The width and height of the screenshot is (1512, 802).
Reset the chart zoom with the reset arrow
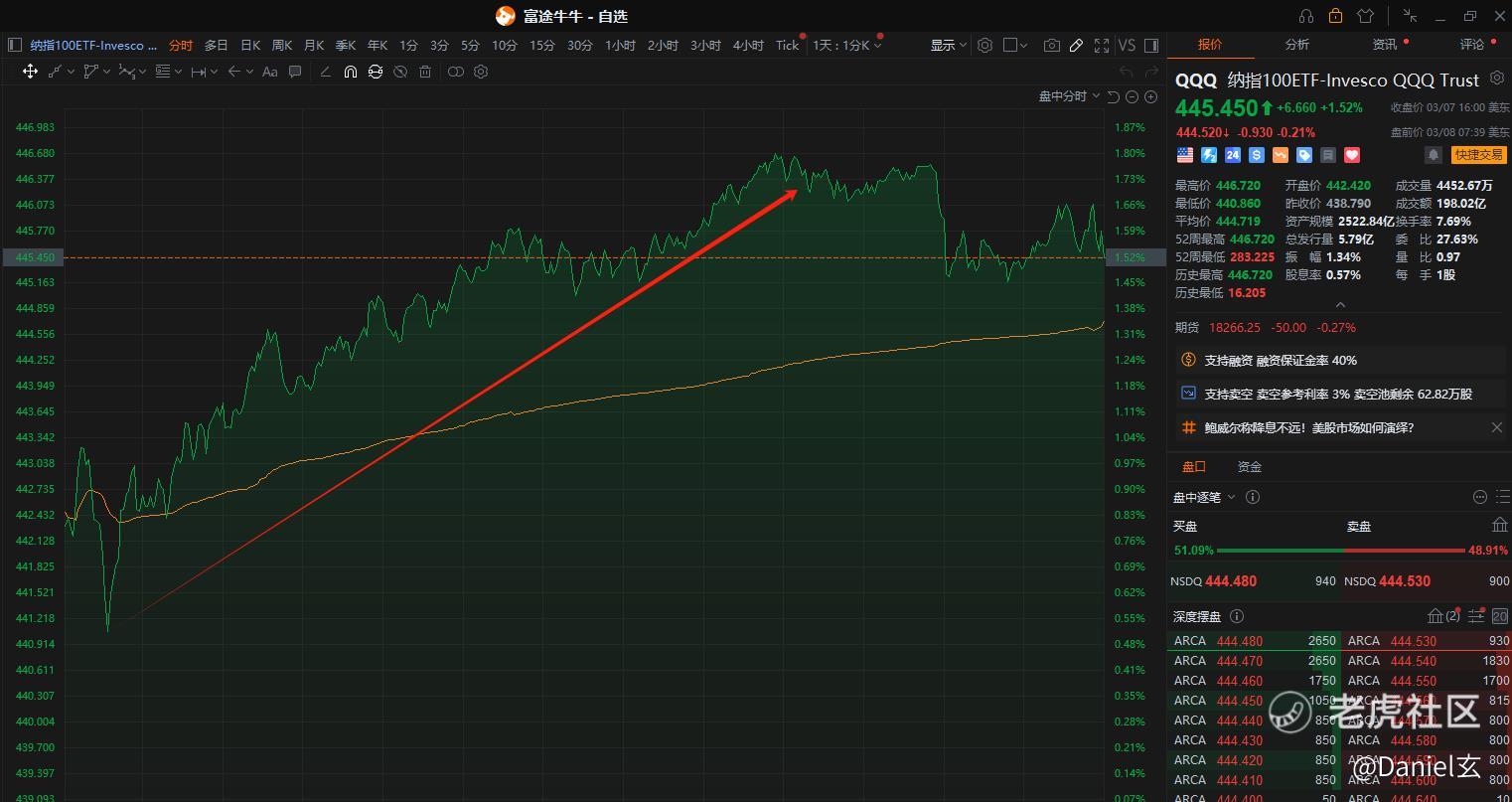(1114, 96)
